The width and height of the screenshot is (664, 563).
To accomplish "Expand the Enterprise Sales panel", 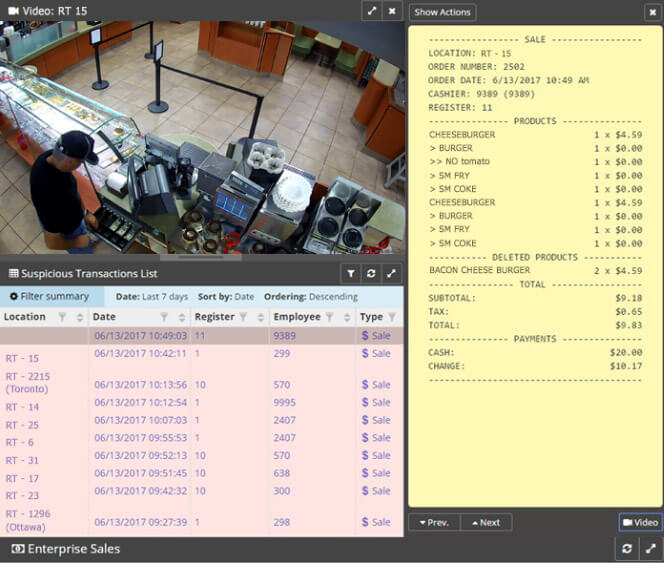I will [x=650, y=549].
